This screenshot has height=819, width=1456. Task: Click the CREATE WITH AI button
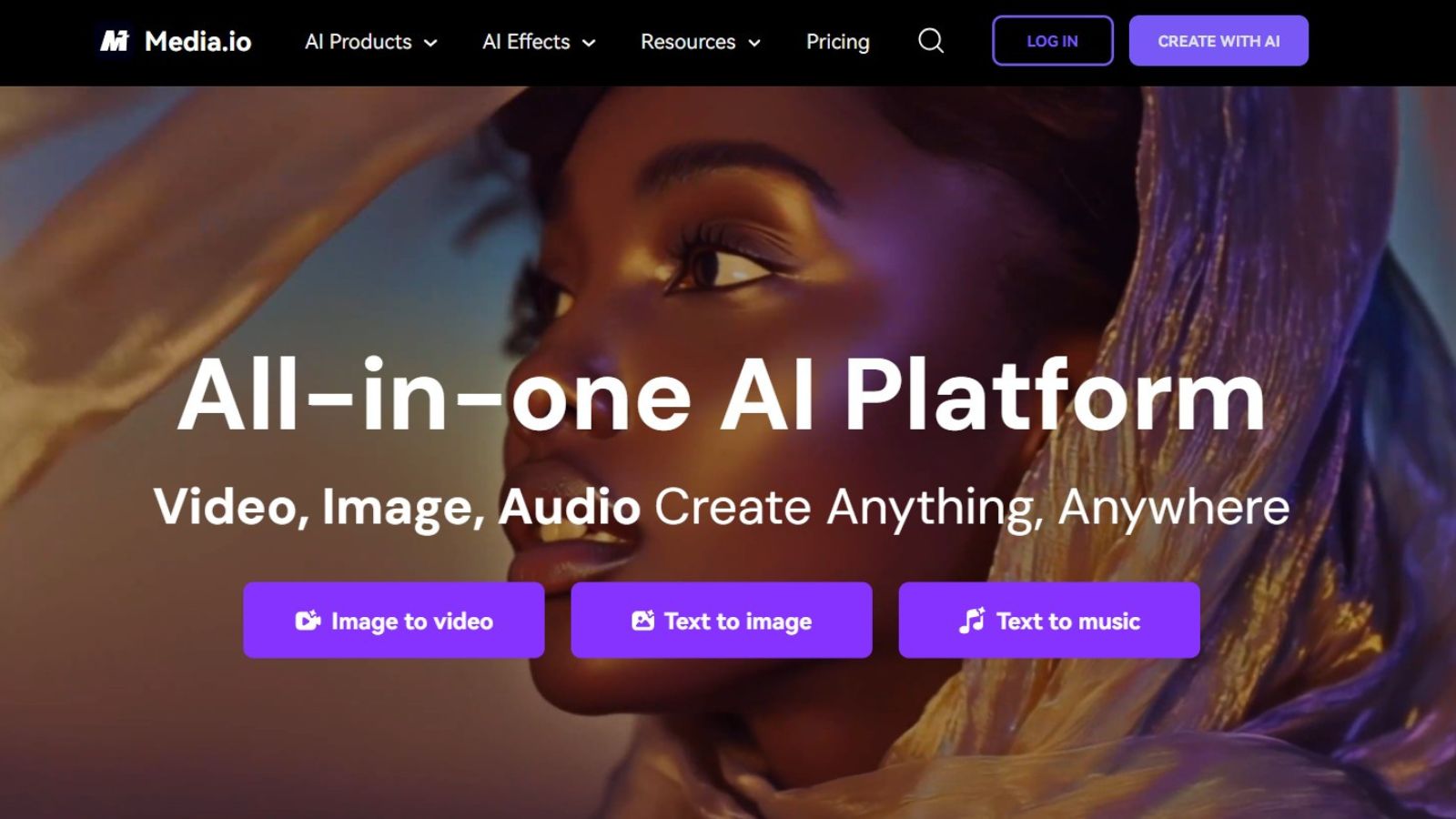(1218, 41)
